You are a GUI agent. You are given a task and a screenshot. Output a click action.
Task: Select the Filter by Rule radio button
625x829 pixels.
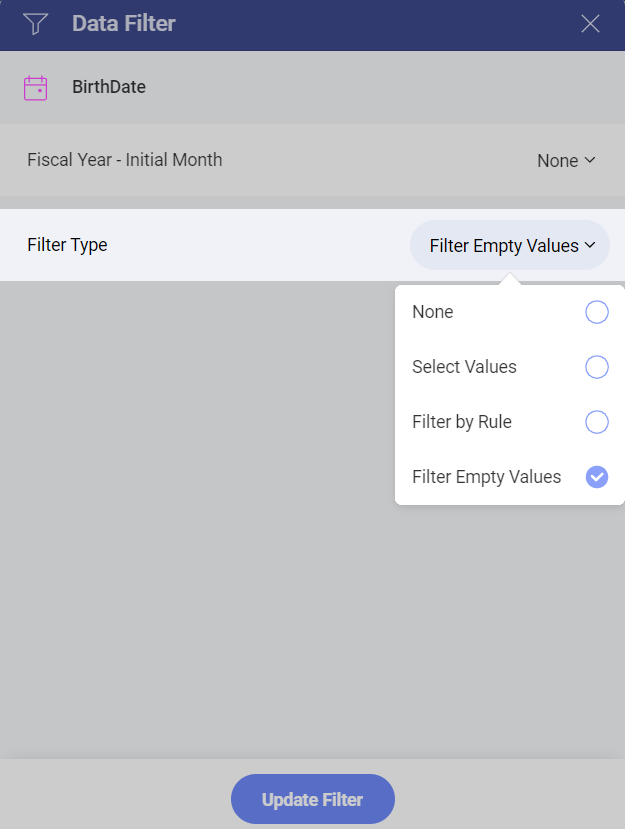click(596, 422)
